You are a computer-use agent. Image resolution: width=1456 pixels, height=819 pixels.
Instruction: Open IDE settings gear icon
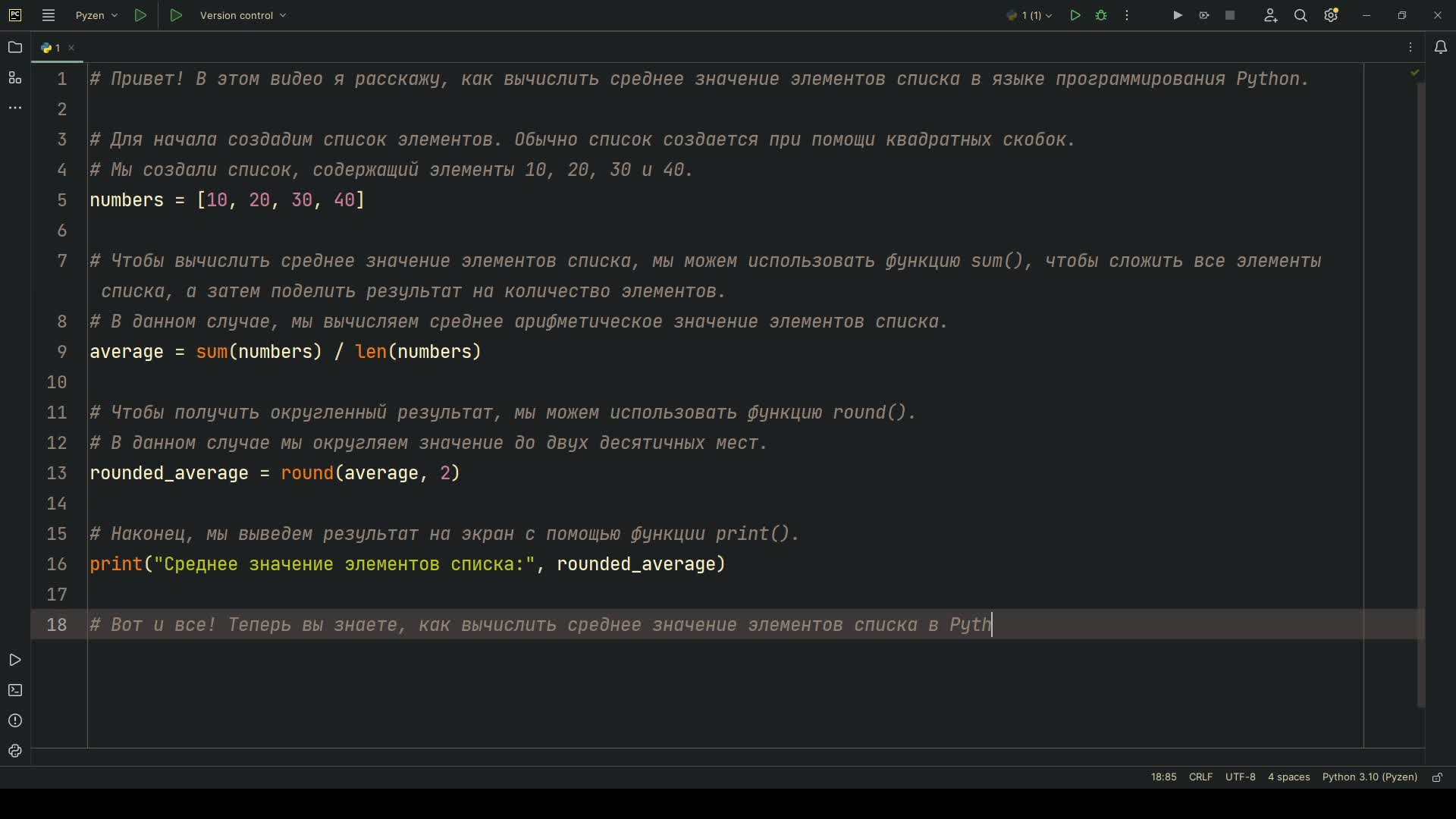click(x=1331, y=15)
